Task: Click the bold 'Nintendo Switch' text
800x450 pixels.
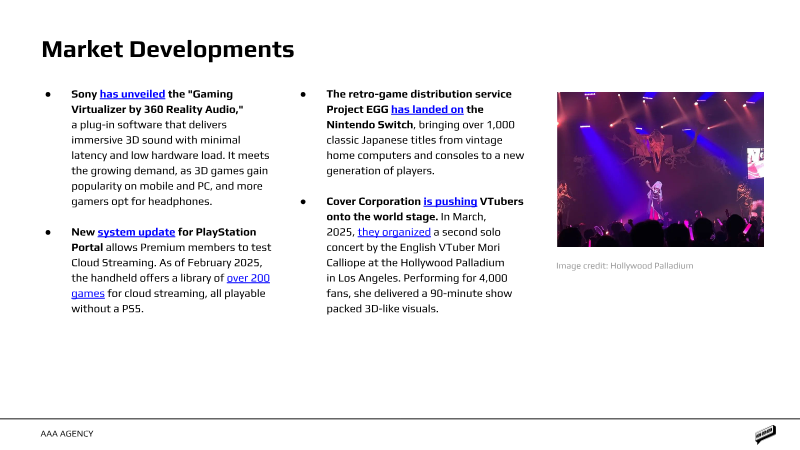Action: pos(369,124)
